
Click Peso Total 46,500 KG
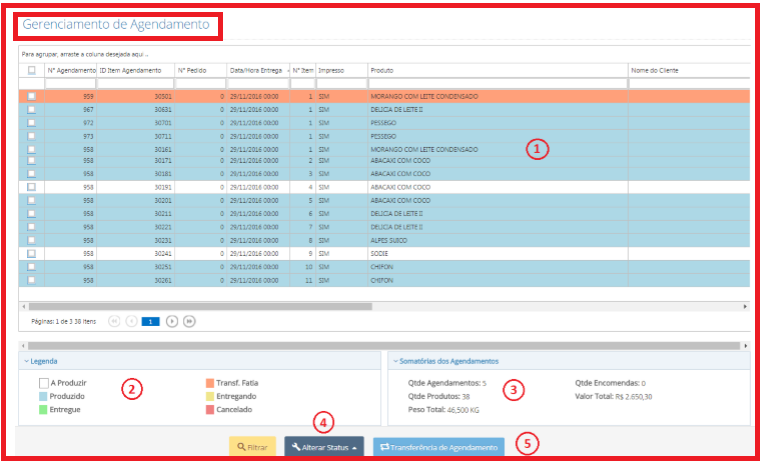[x=443, y=410]
